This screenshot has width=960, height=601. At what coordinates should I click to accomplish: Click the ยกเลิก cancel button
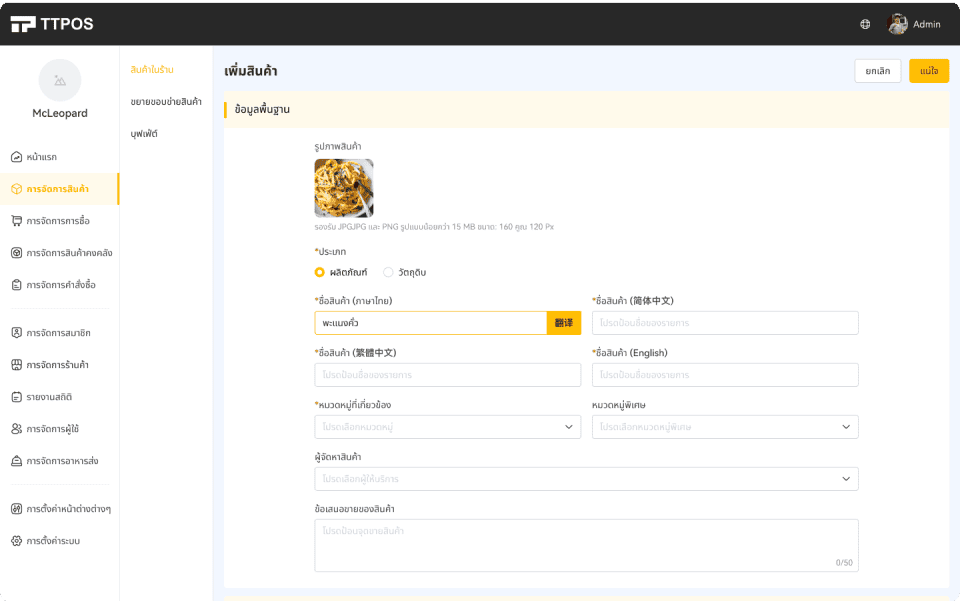click(877, 71)
